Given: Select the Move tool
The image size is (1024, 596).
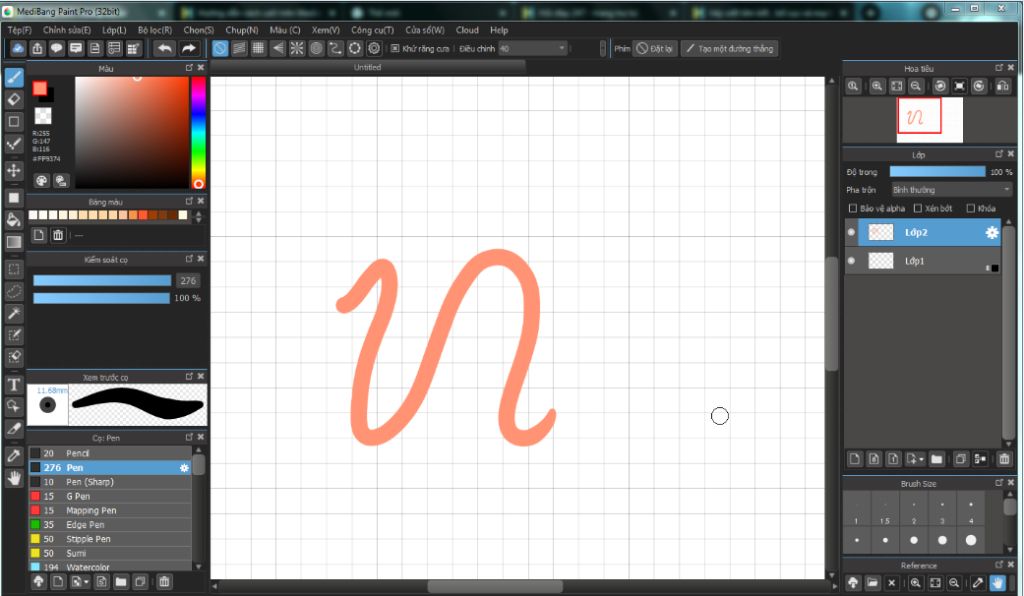Looking at the screenshot, I should [14, 170].
